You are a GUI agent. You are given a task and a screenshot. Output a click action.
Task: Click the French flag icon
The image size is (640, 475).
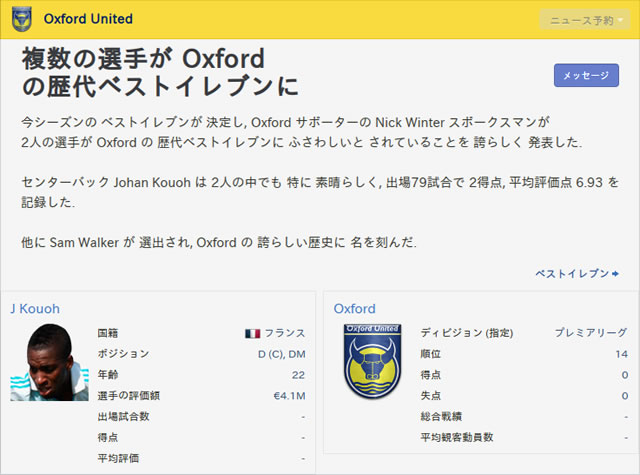(252, 333)
